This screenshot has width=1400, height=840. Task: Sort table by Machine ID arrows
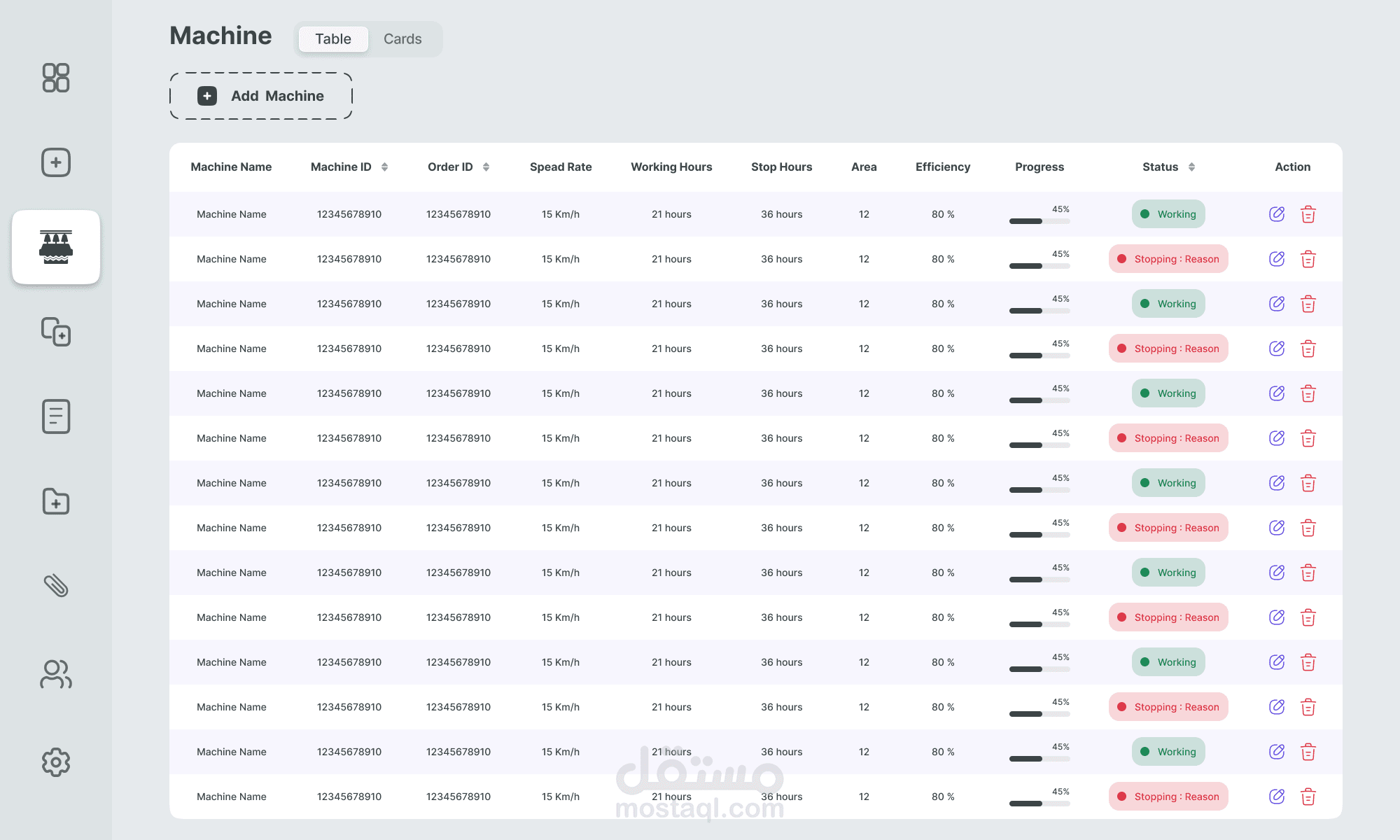coord(384,167)
